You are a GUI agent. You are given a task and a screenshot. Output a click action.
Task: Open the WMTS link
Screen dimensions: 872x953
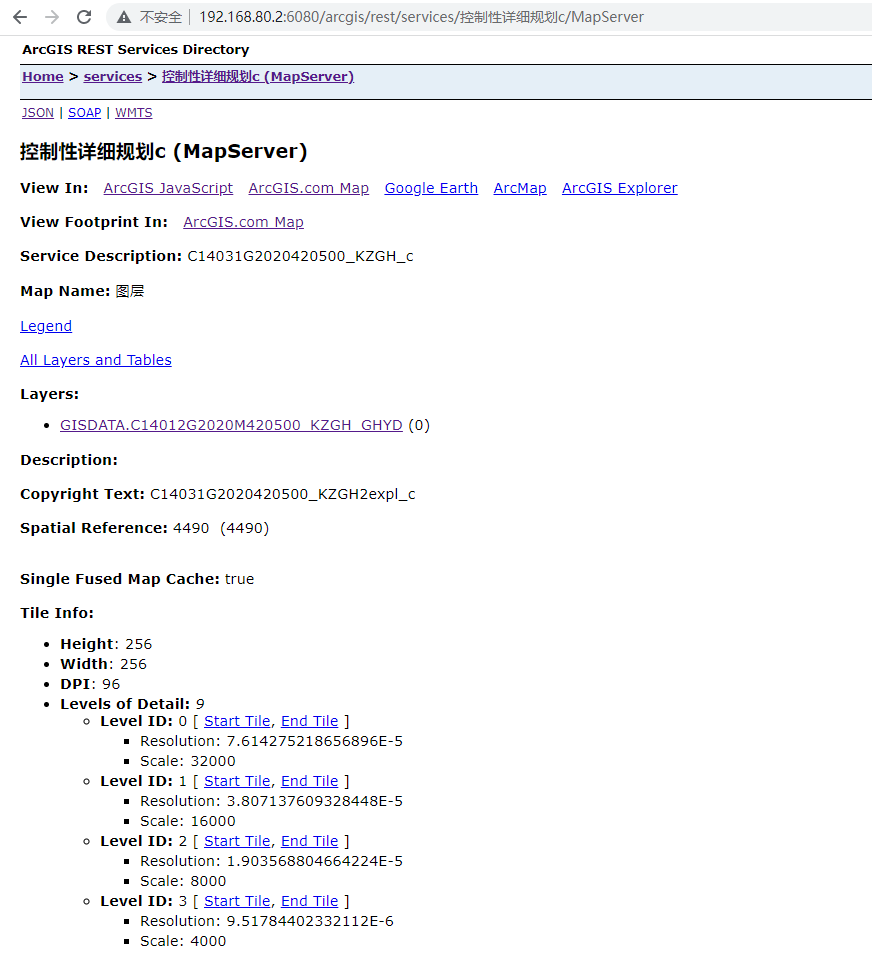pos(134,113)
